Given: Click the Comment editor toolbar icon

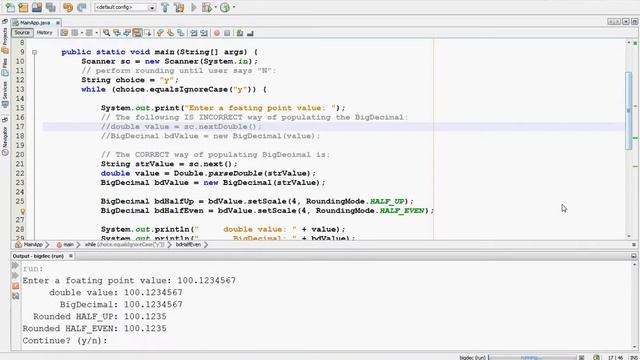Looking at the screenshot, I should (240, 33).
